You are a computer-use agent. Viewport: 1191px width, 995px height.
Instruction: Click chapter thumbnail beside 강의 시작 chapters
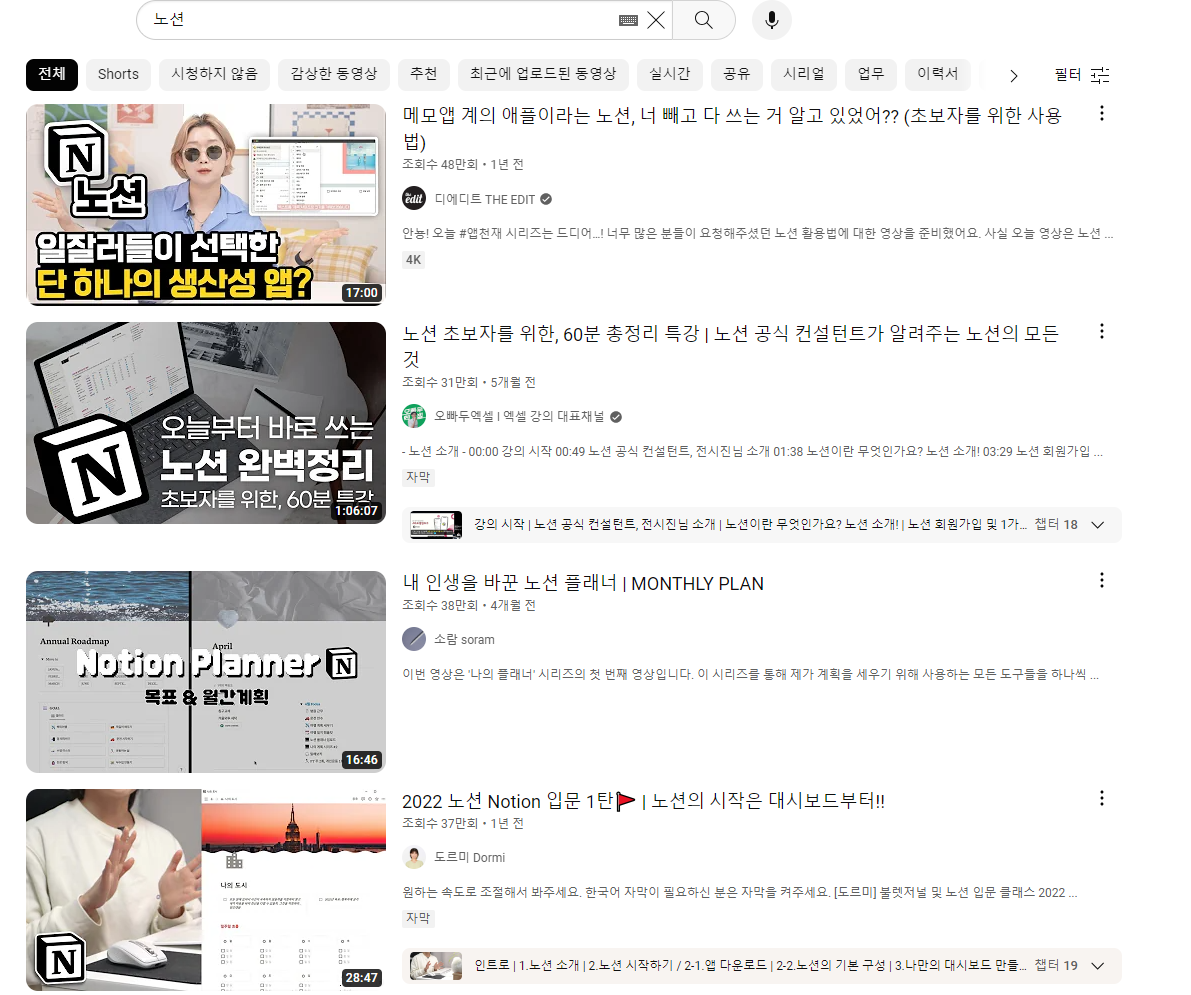pyautogui.click(x=436, y=525)
